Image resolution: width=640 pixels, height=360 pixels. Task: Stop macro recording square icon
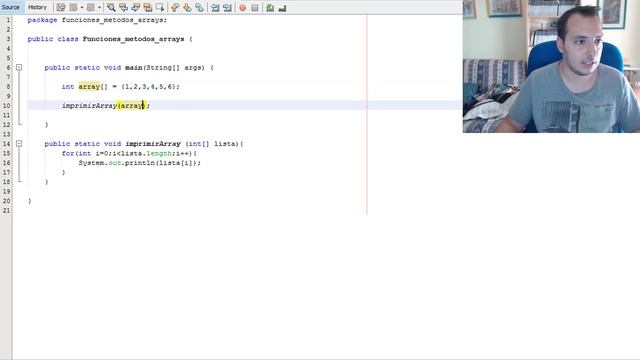pyautogui.click(x=255, y=7)
